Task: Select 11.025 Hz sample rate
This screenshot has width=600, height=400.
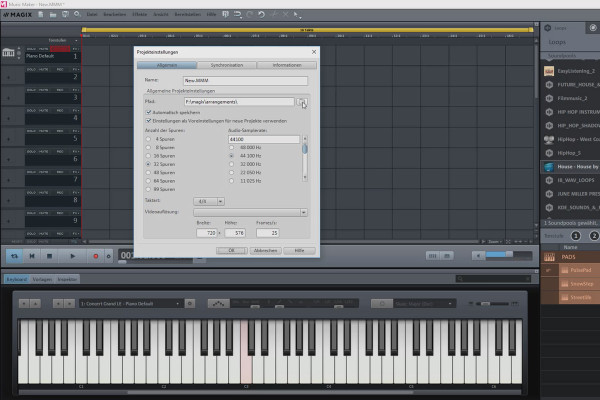Action: [232, 181]
